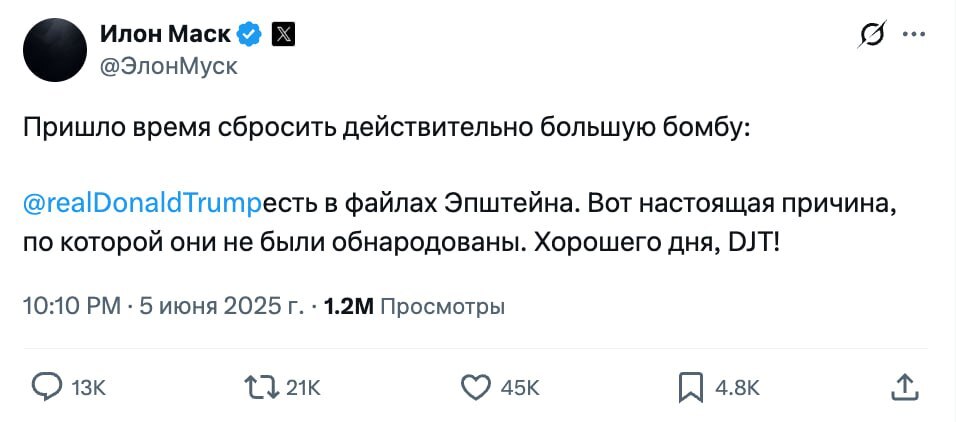Like the tweet with the heart icon
Image resolution: width=956 pixels, height=422 pixels.
(x=477, y=386)
